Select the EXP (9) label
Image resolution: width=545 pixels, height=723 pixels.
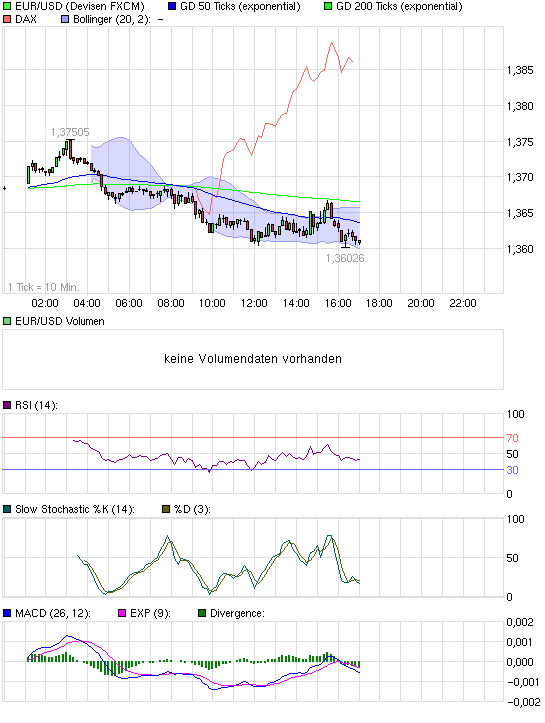pyautogui.click(x=150, y=613)
